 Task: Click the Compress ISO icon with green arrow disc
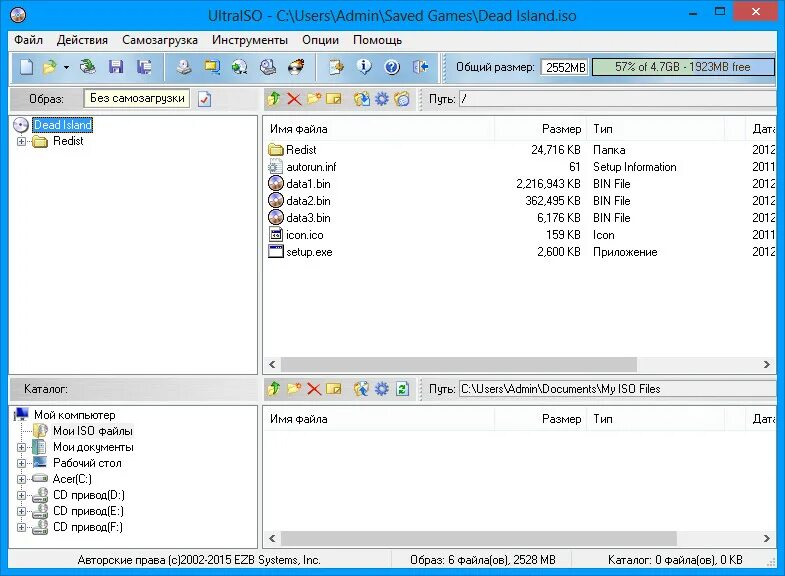point(240,67)
